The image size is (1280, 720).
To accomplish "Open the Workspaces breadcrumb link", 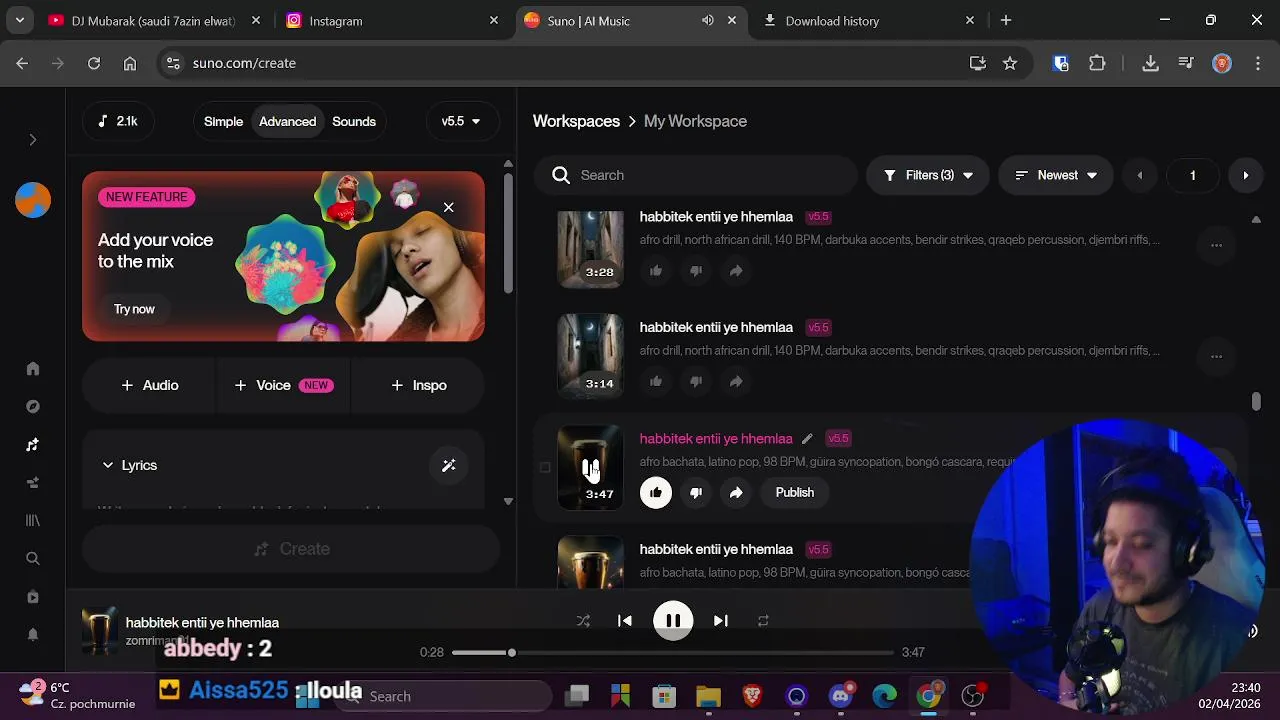I will [x=576, y=121].
